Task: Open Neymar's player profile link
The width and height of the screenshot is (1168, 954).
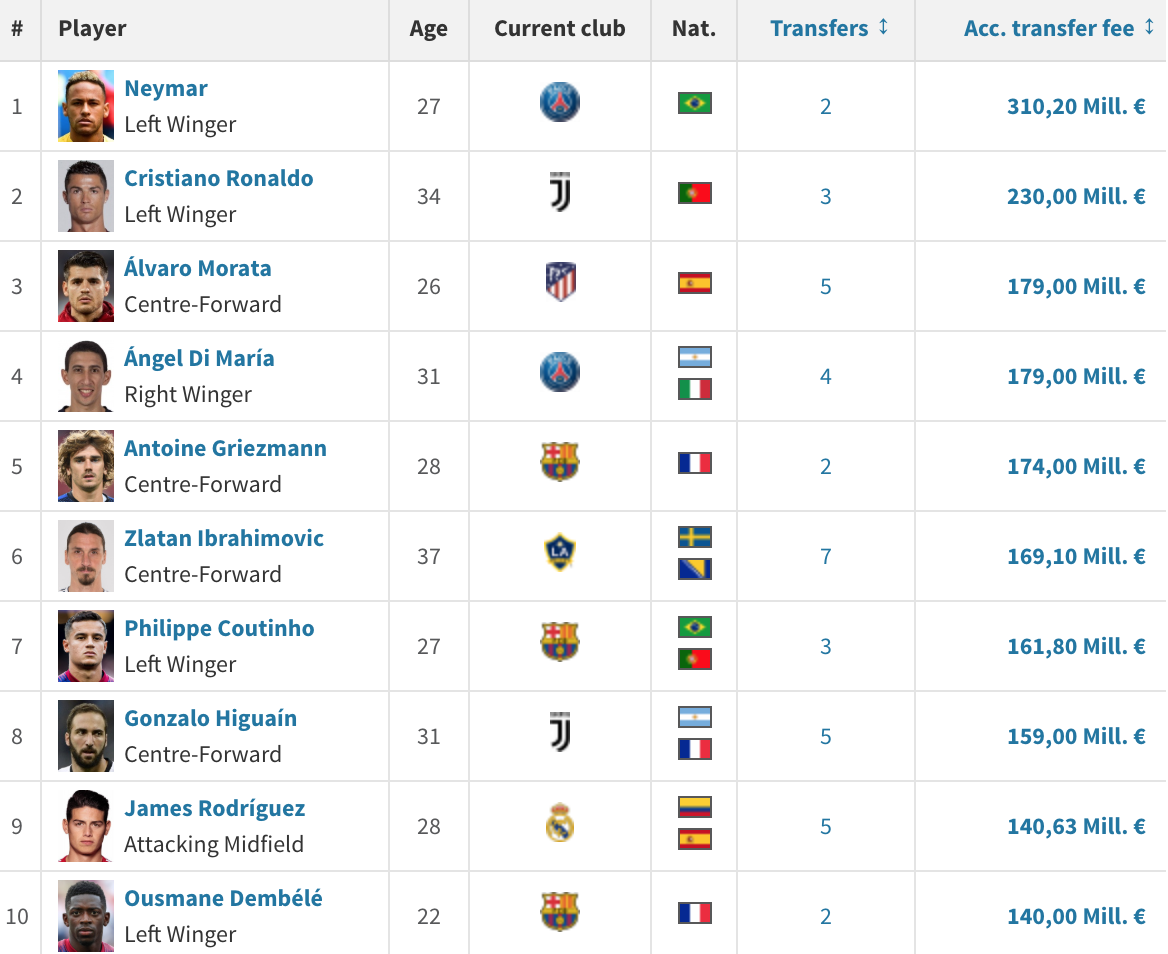Action: [166, 88]
